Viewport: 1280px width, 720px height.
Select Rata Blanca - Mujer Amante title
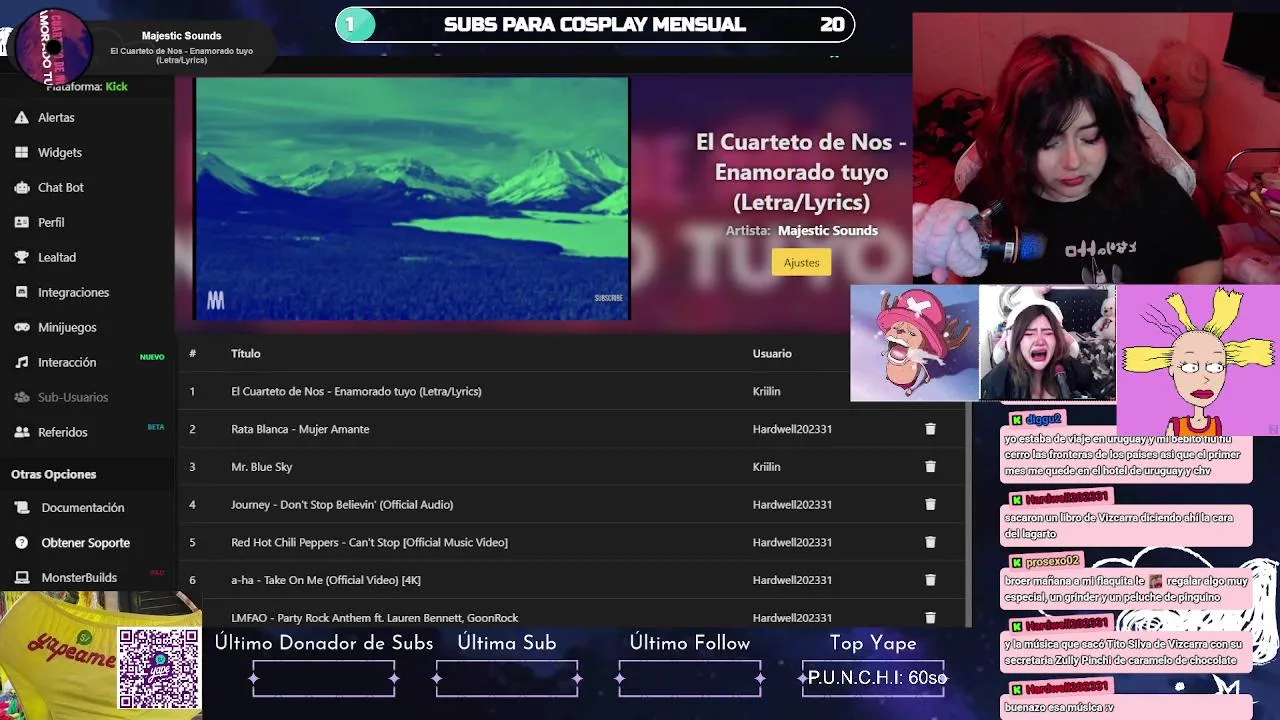click(300, 429)
